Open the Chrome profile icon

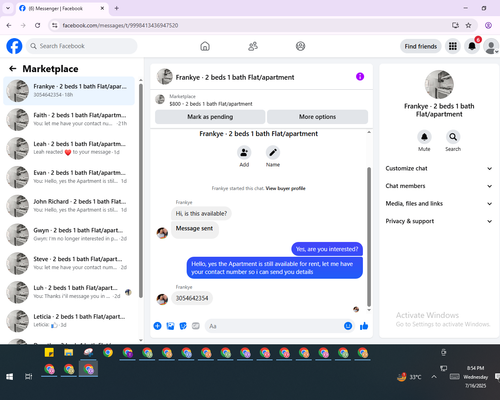click(488, 25)
